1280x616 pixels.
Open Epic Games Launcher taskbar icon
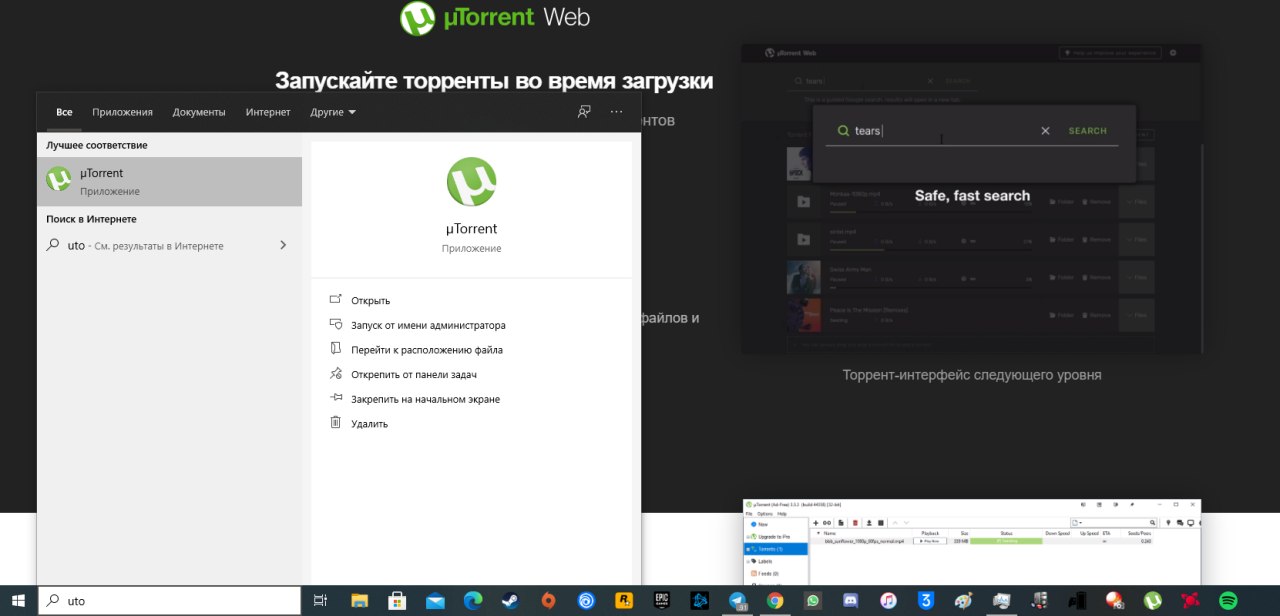tap(662, 601)
